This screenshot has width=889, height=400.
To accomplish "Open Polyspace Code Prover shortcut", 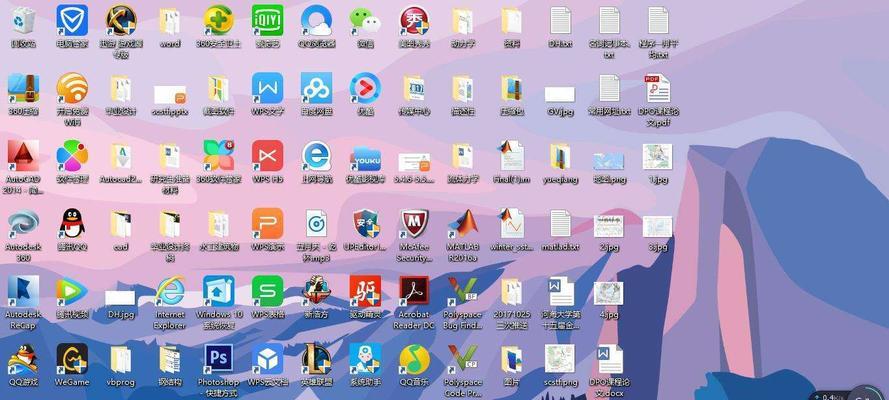I will (x=463, y=359).
